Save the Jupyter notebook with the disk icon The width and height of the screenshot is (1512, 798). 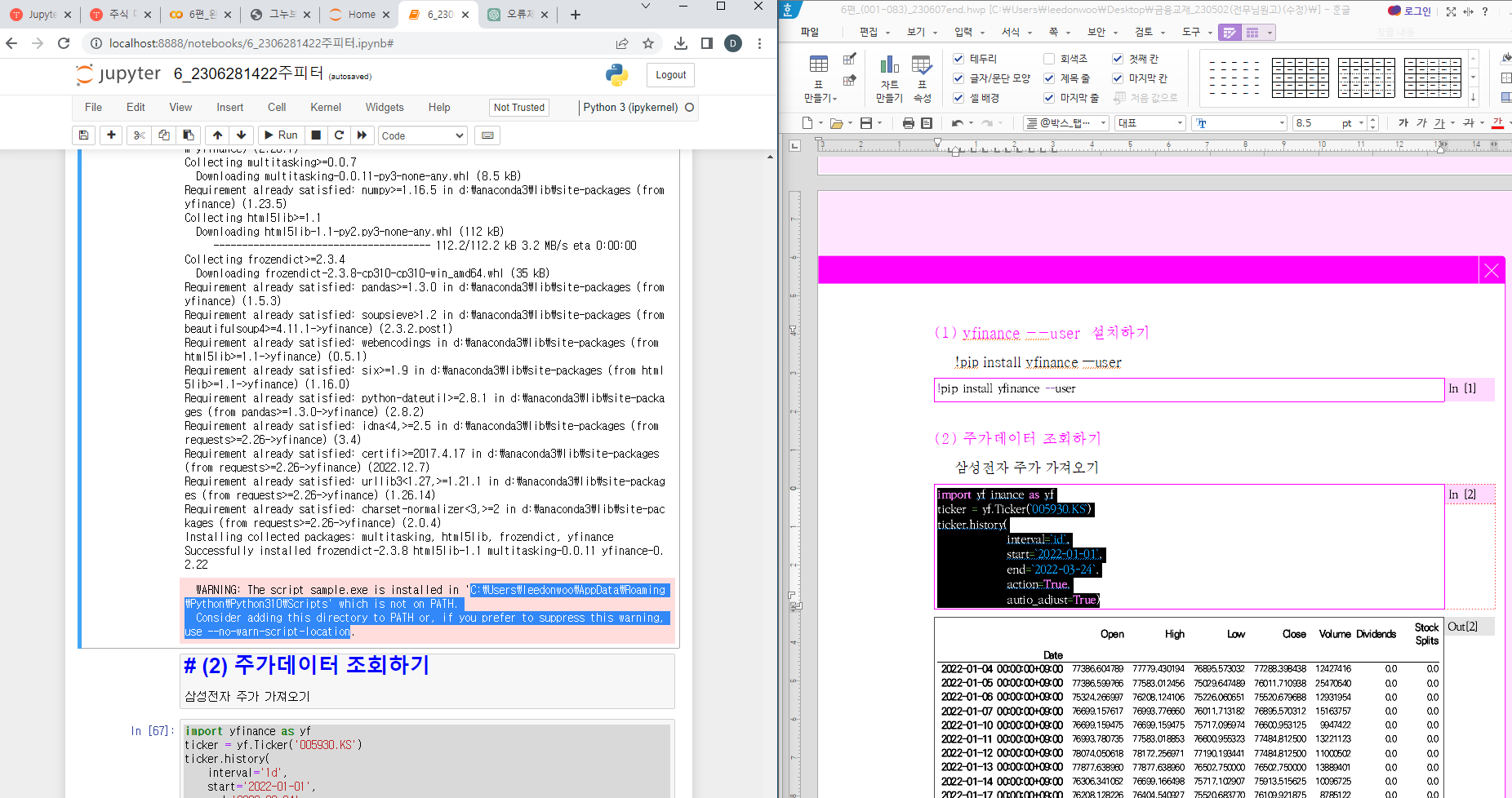click(84, 135)
